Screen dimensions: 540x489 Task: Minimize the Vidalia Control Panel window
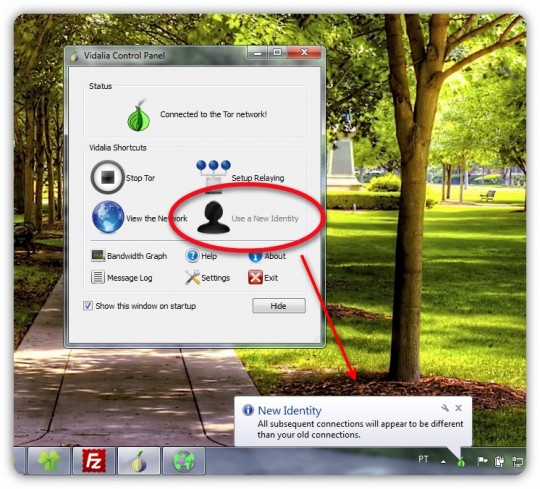258,53
